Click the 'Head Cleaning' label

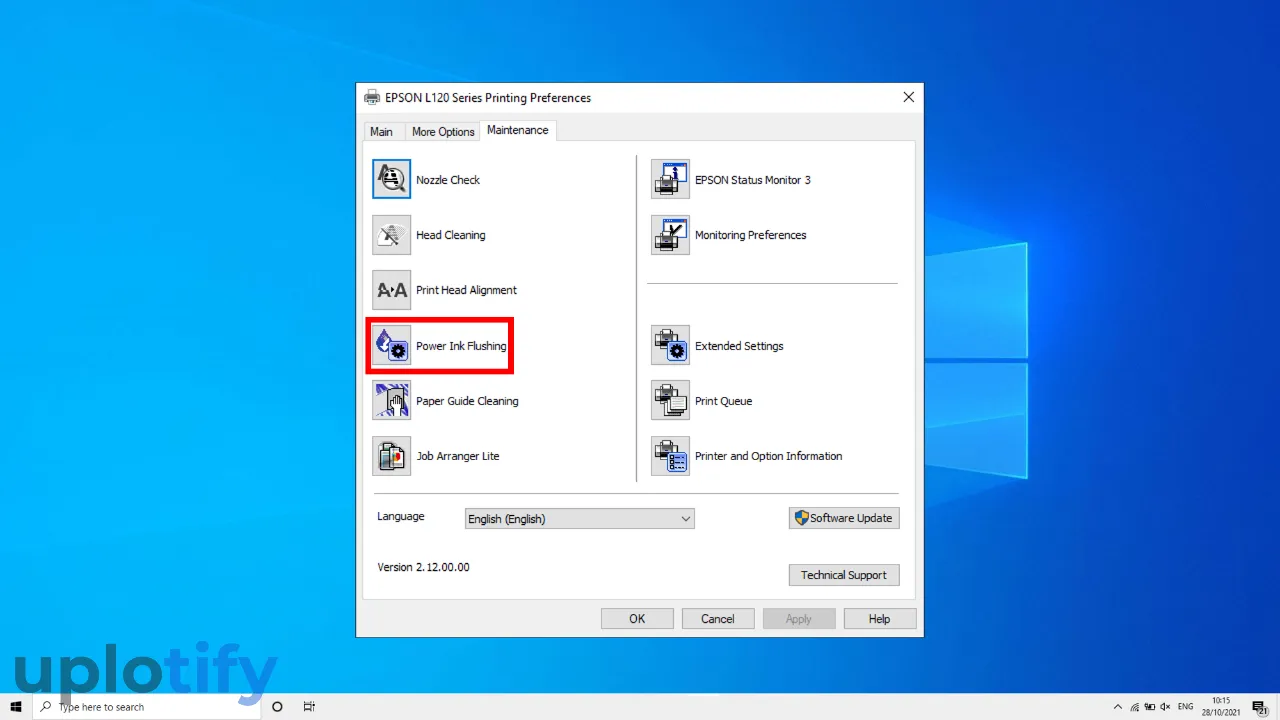tap(451, 235)
